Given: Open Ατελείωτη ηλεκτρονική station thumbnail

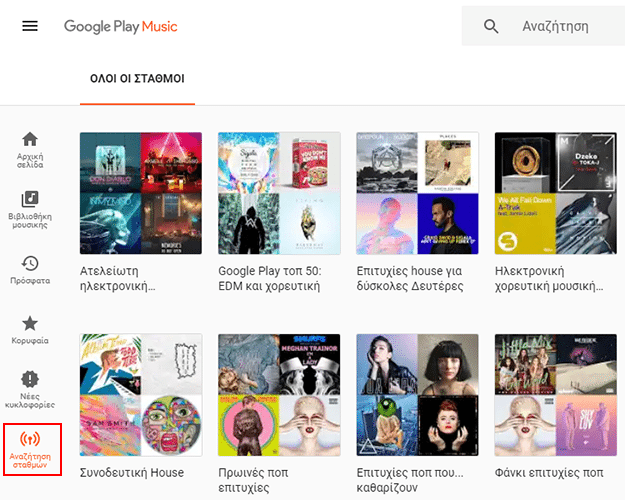Looking at the screenshot, I should coord(141,193).
